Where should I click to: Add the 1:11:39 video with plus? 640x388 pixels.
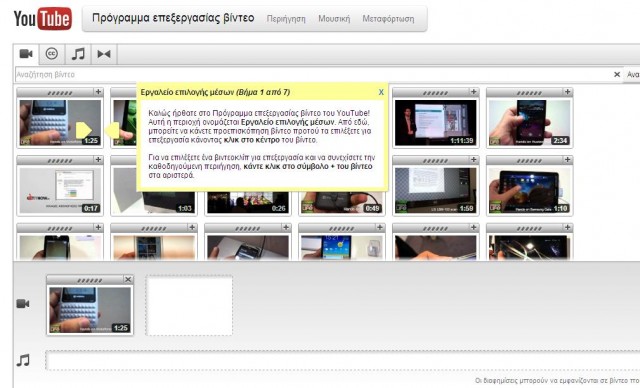[474, 92]
